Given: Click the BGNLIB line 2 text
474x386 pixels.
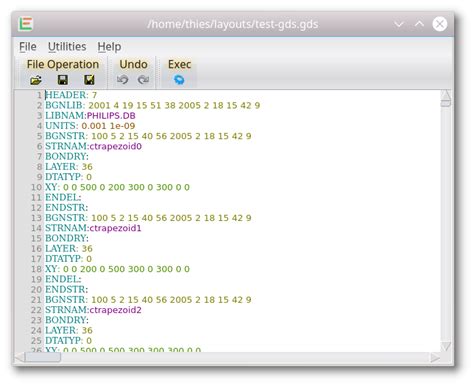Looking at the screenshot, I should pos(152,105).
